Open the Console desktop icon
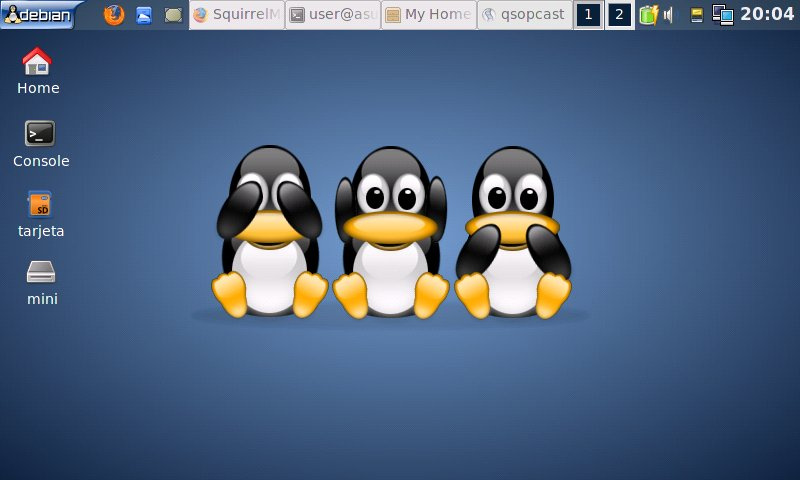Screen dimensions: 800x480 [41, 144]
